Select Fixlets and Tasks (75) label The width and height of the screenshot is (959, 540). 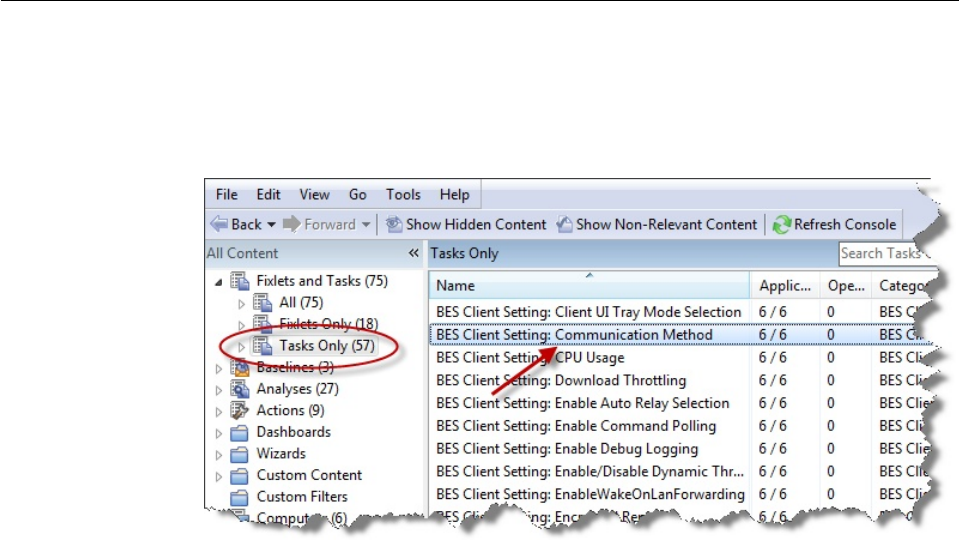[x=322, y=281]
